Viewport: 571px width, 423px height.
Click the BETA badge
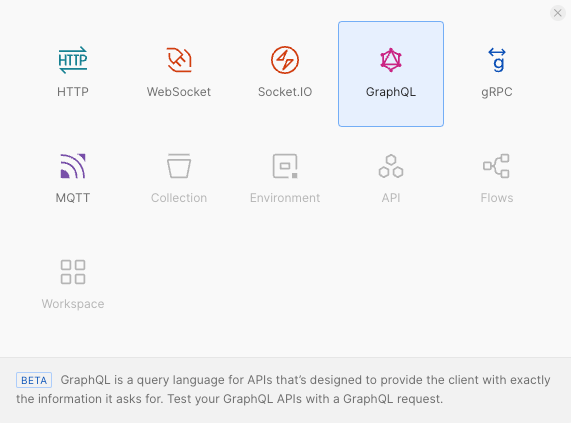(x=34, y=380)
